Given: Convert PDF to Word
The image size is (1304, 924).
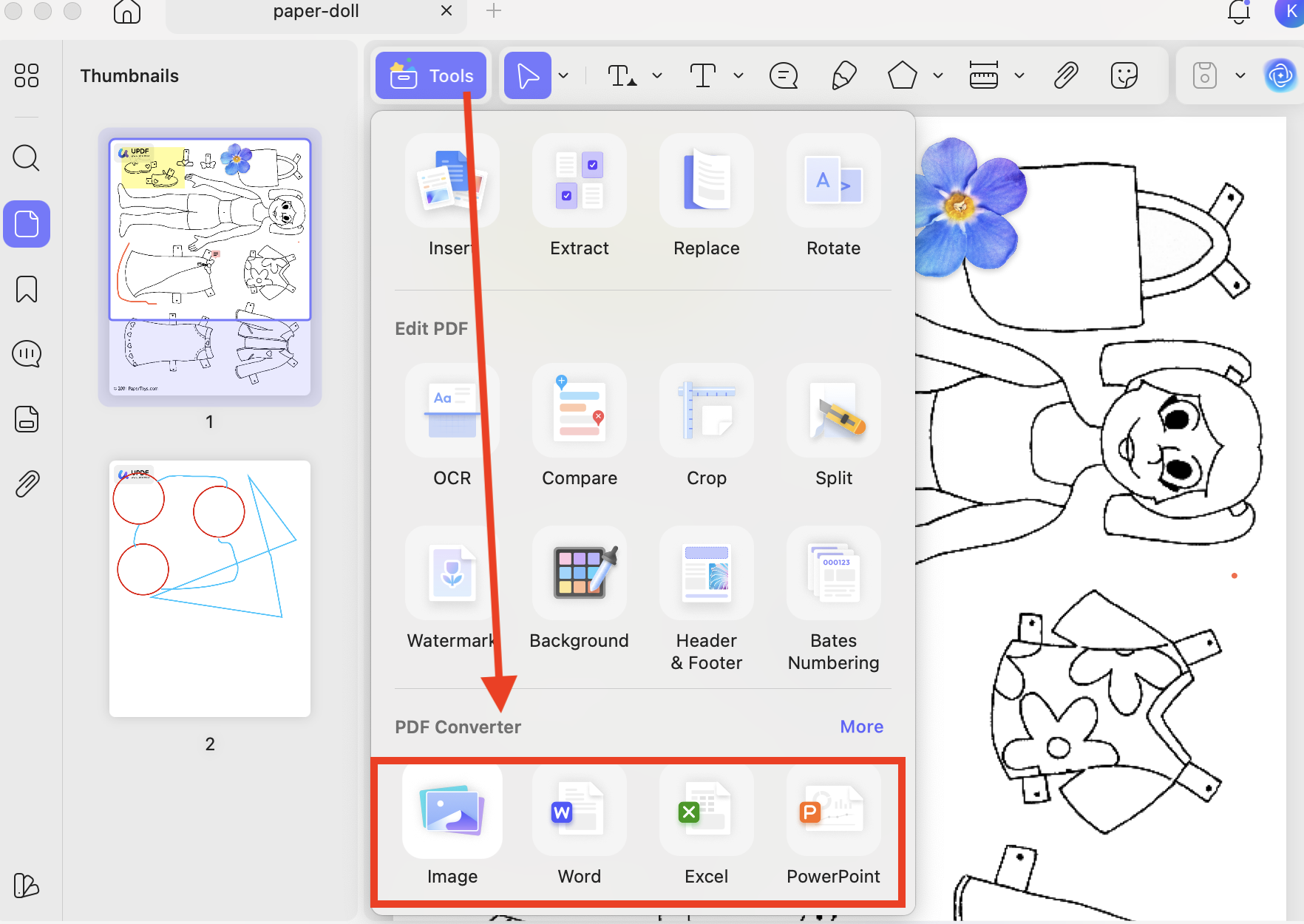Looking at the screenshot, I should coord(580,825).
